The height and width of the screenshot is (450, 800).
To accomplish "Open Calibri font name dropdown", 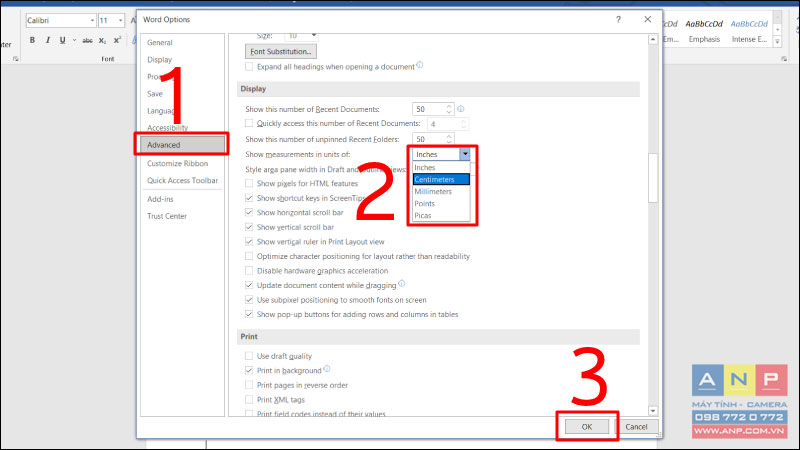I will [x=92, y=20].
